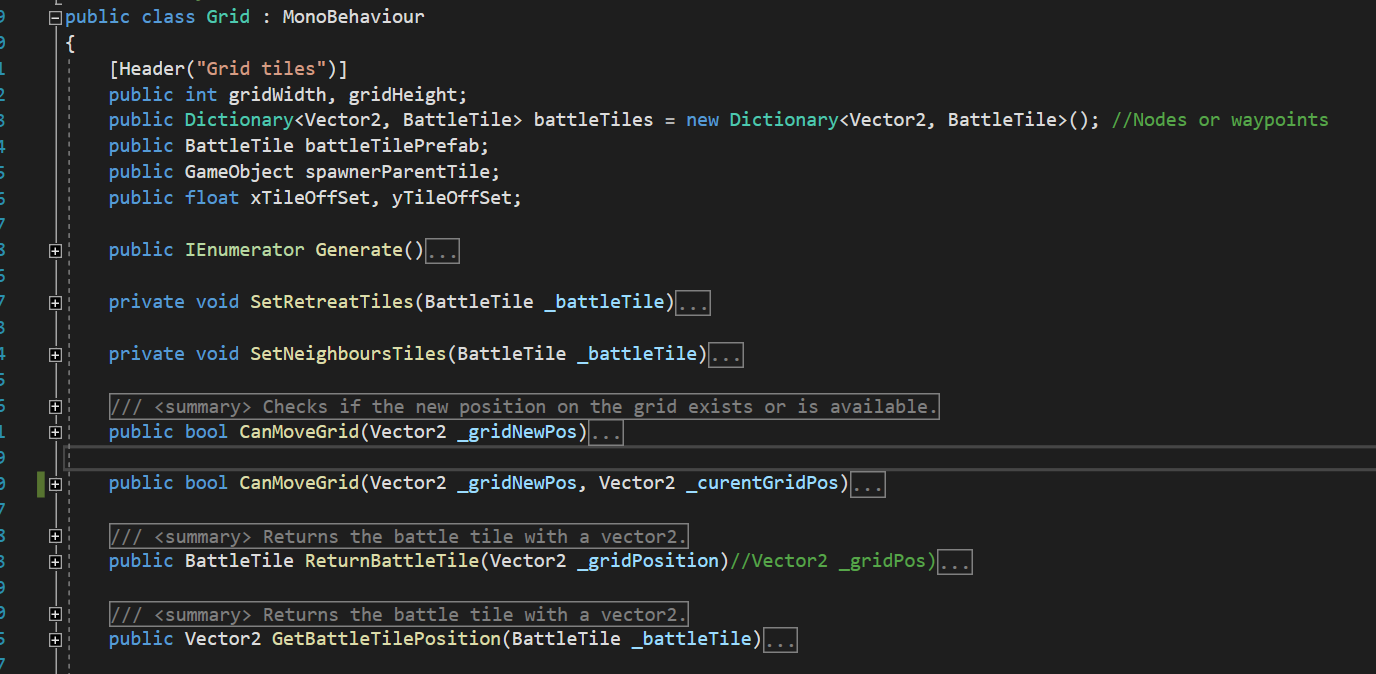Expand the summary comment above ReturnBattleTile
The width and height of the screenshot is (1376, 674).
pos(56,535)
